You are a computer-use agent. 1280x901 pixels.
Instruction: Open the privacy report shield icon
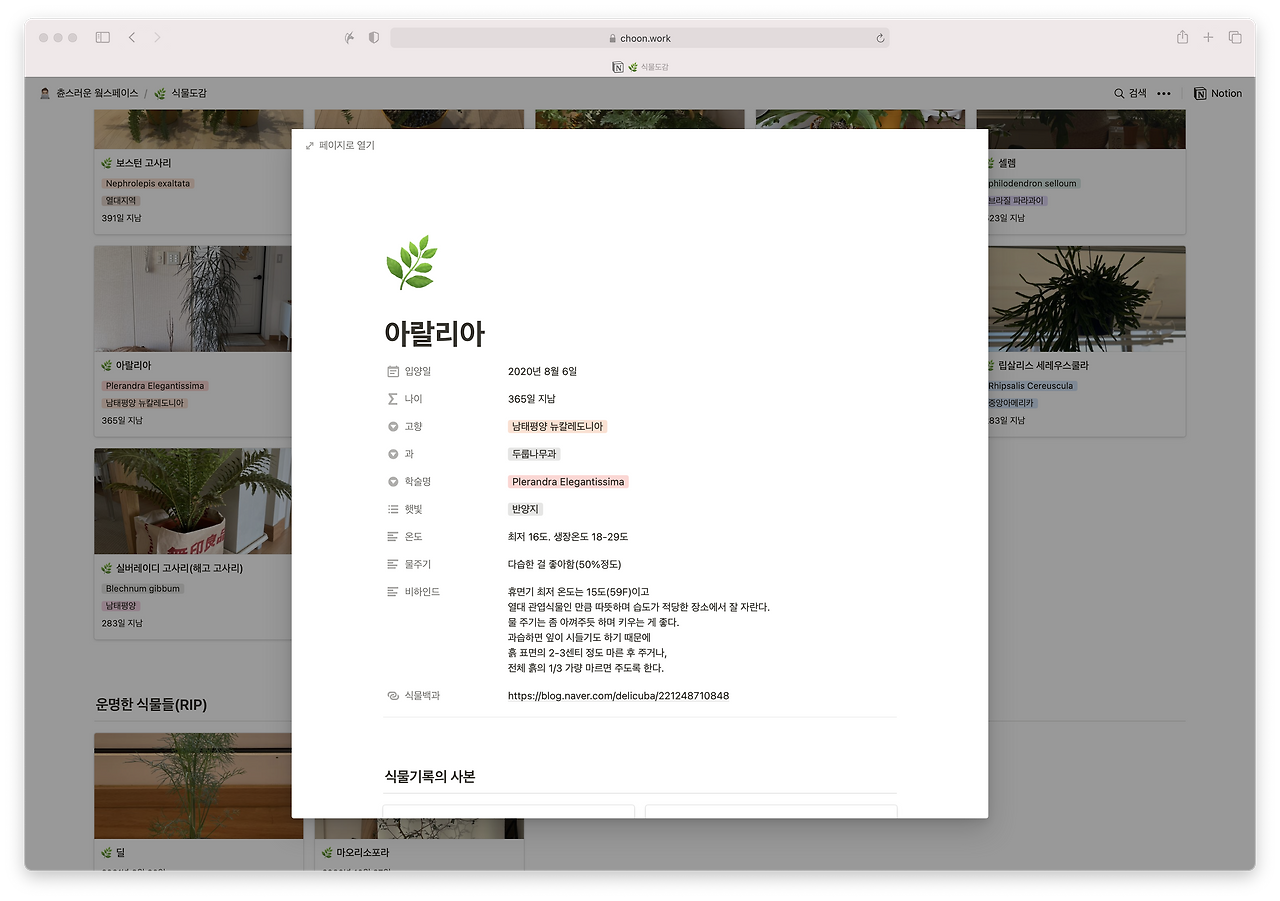tap(374, 37)
